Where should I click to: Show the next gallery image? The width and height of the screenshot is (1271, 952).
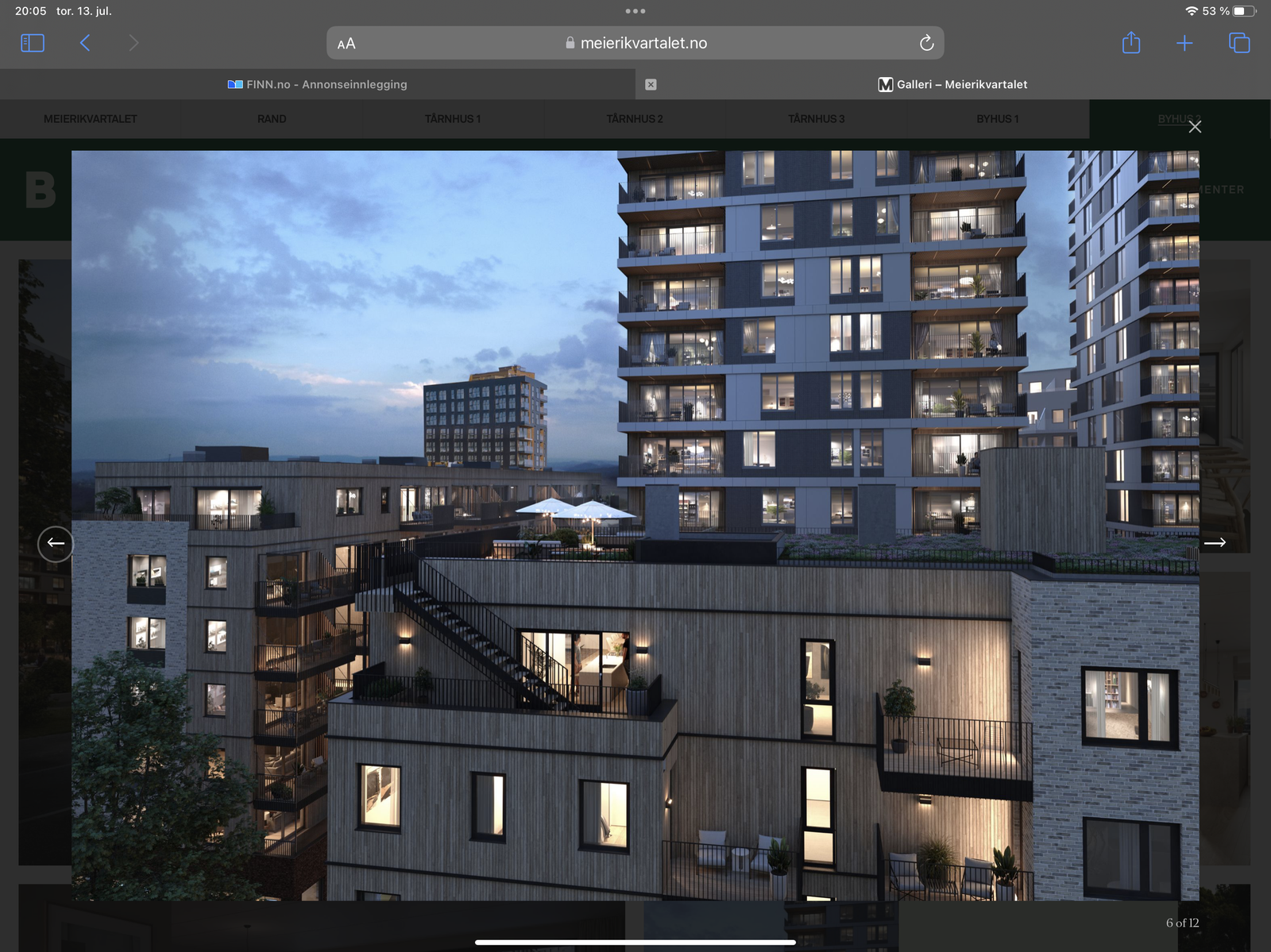click(x=1215, y=543)
